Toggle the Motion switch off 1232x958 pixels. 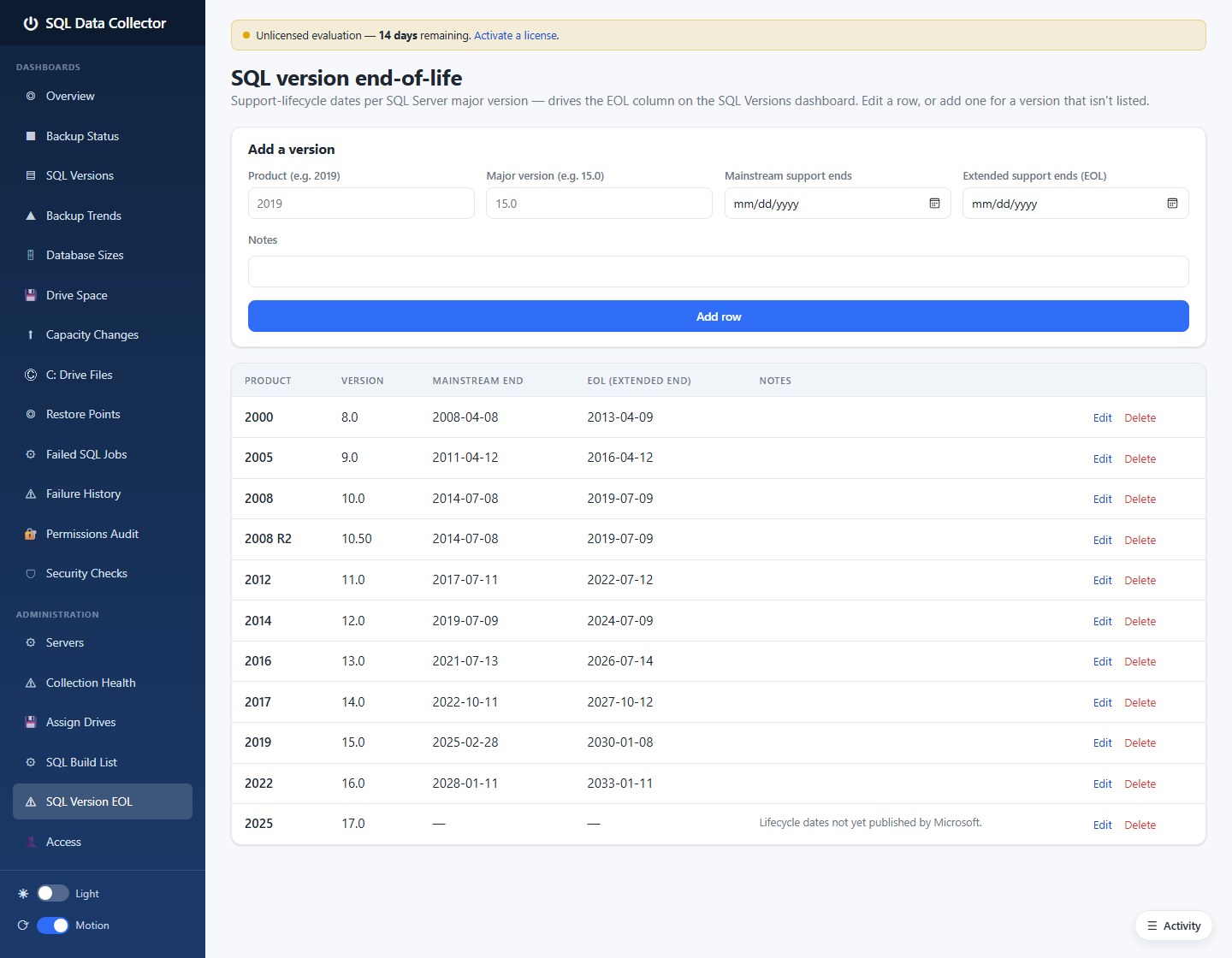tap(53, 925)
